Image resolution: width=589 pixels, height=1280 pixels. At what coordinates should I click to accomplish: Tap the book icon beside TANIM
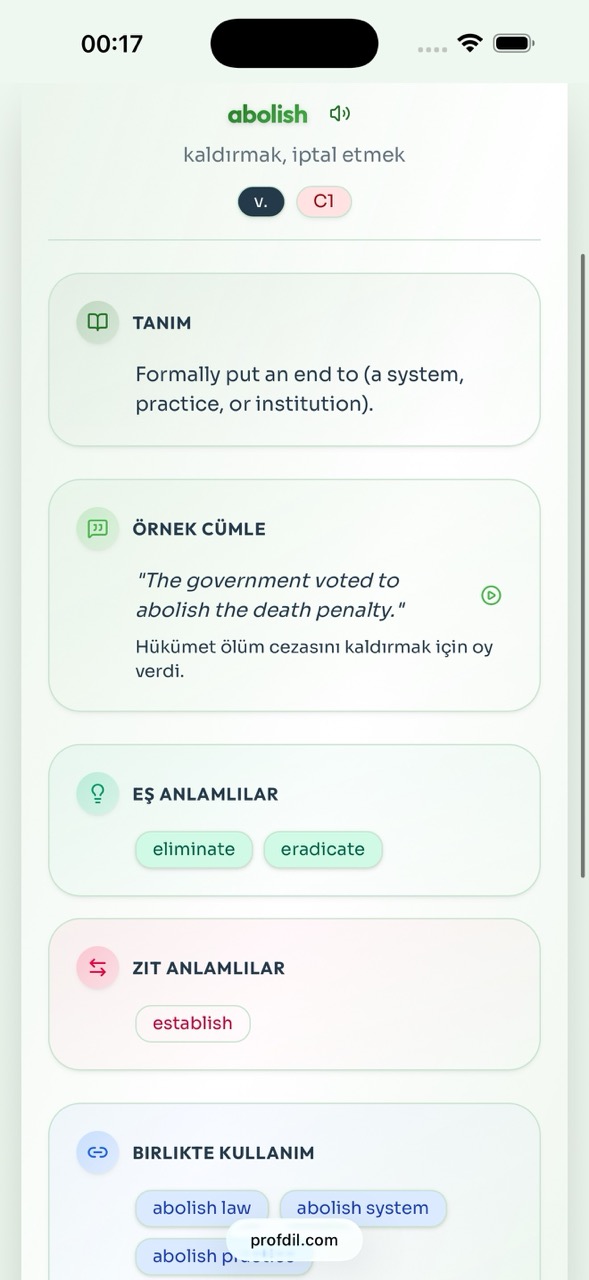(x=98, y=322)
